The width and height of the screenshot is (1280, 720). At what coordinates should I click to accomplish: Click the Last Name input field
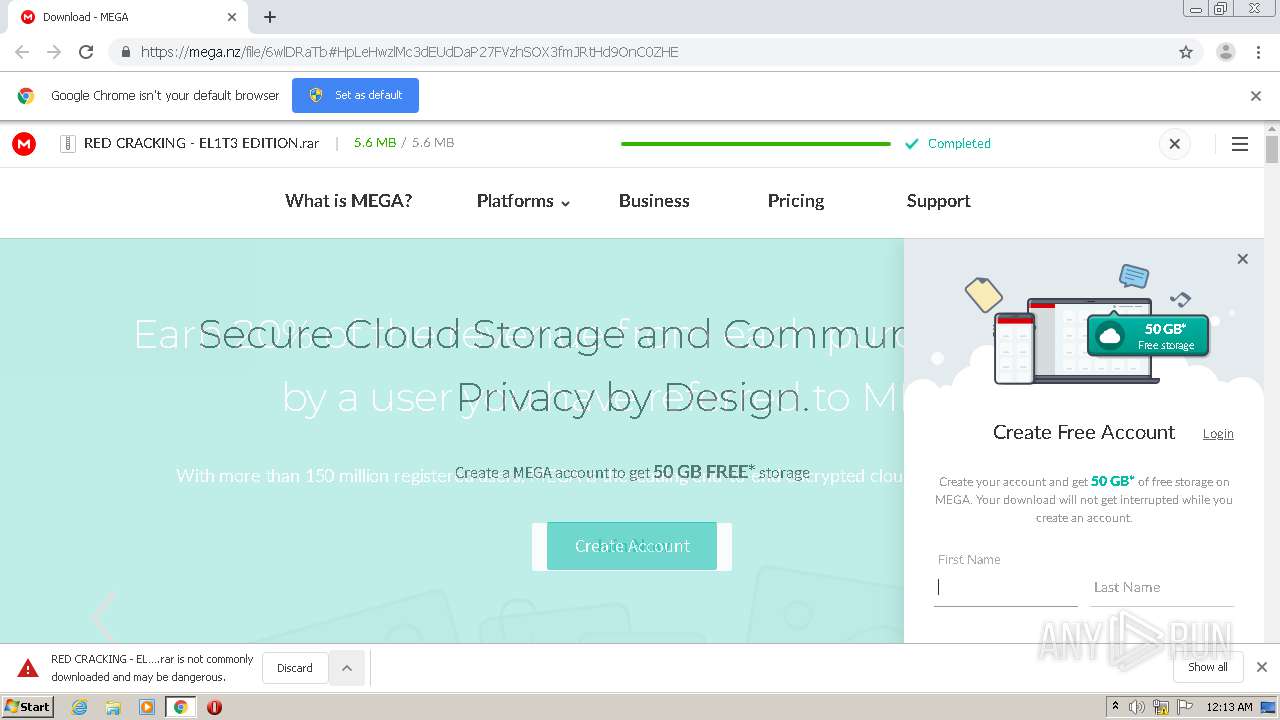click(1161, 588)
